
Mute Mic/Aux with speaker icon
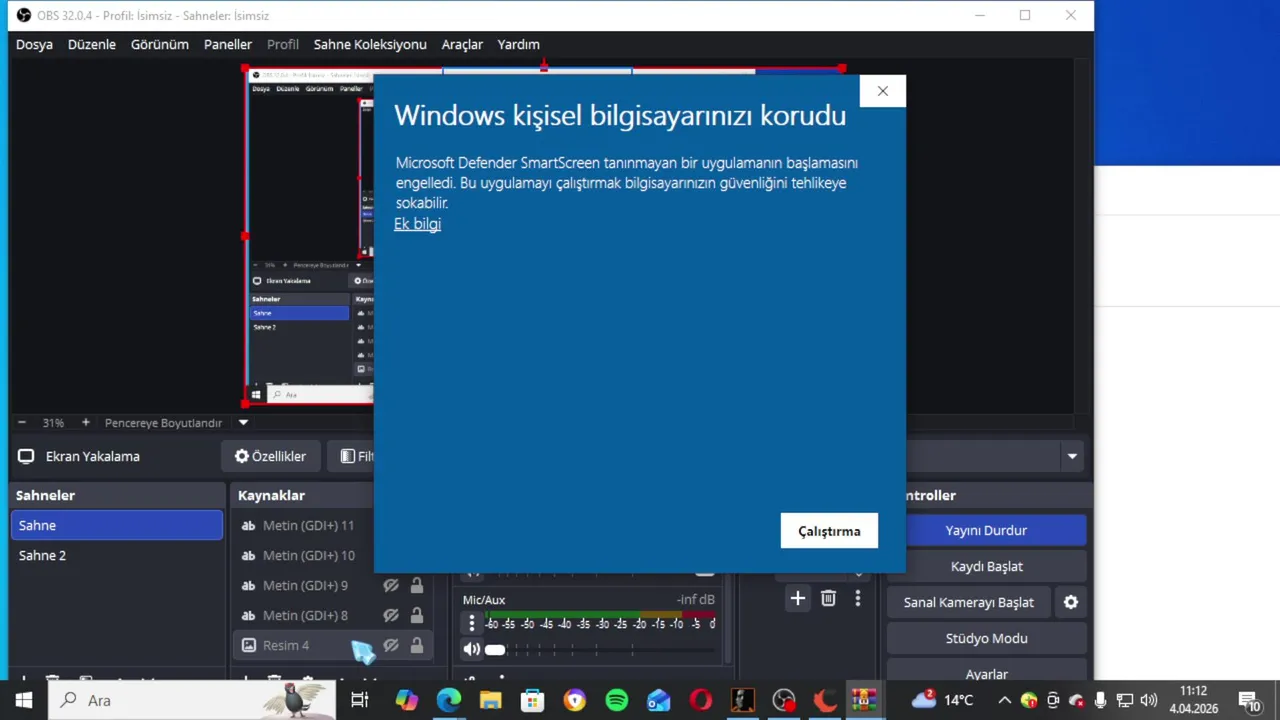[472, 649]
